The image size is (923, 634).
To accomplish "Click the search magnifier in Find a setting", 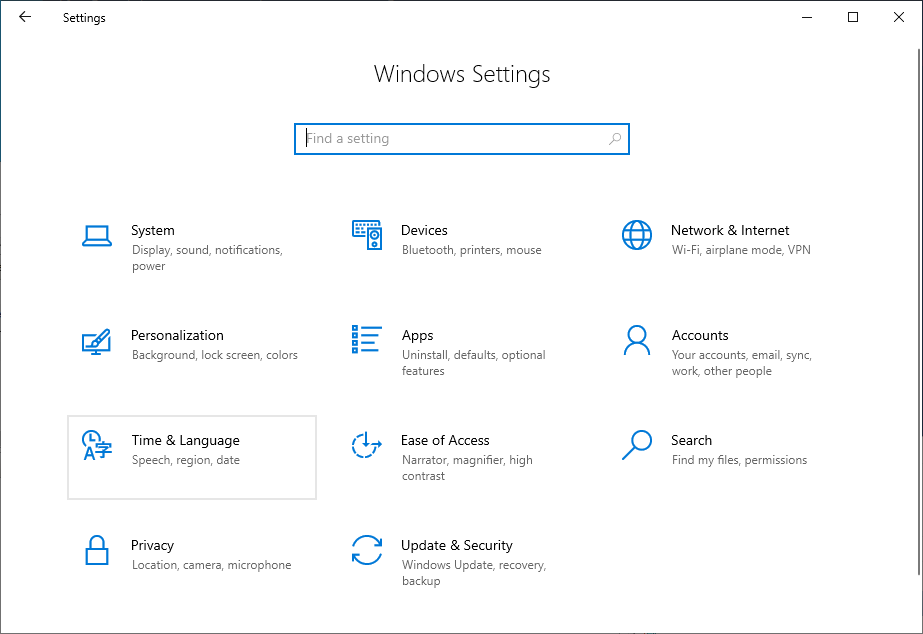I will (x=615, y=139).
